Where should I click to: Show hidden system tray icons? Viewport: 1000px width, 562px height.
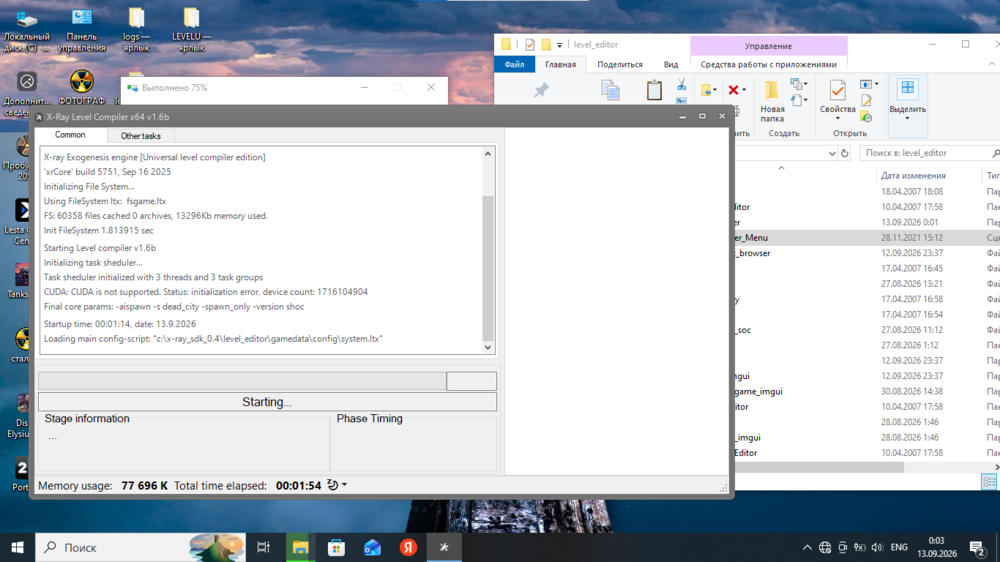click(x=807, y=547)
